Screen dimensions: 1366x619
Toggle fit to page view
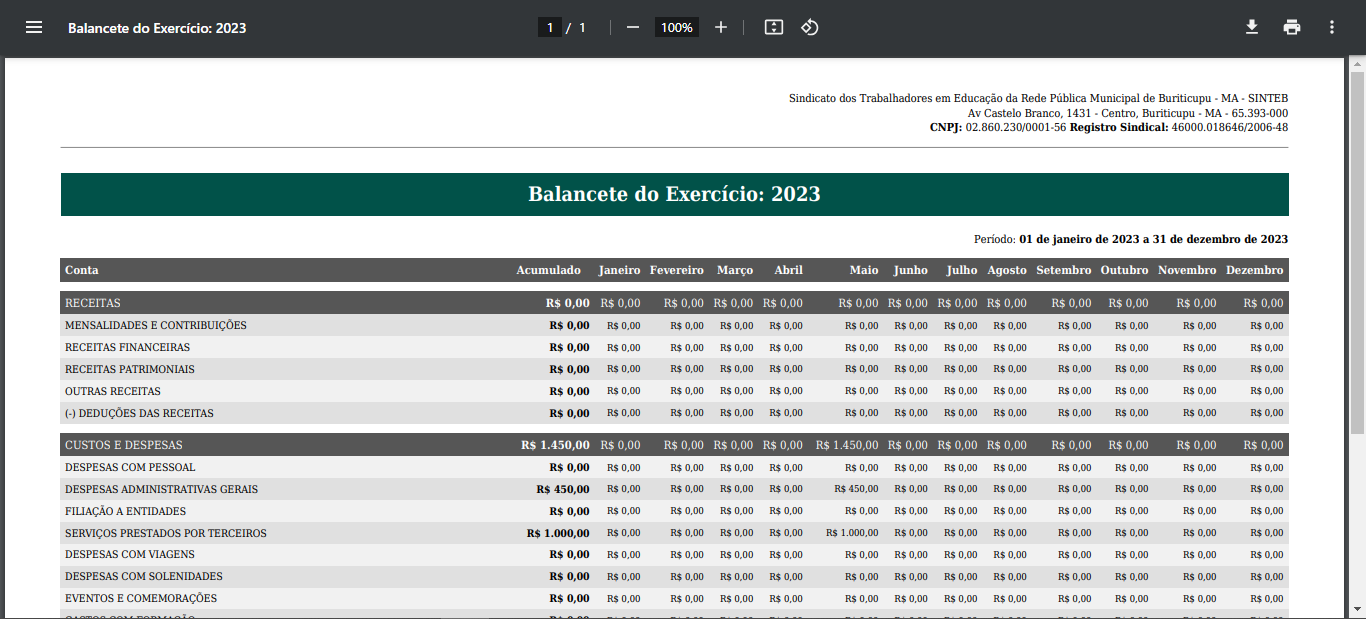tap(773, 28)
